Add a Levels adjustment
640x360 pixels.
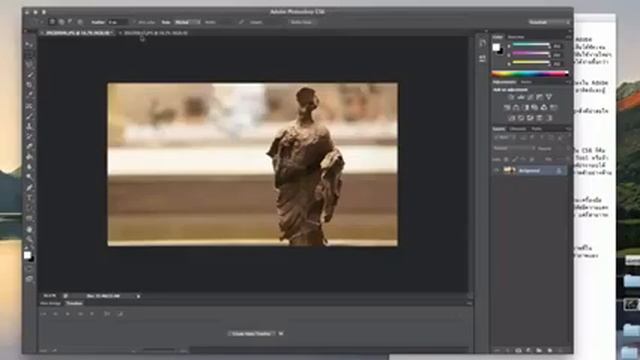click(x=521, y=97)
